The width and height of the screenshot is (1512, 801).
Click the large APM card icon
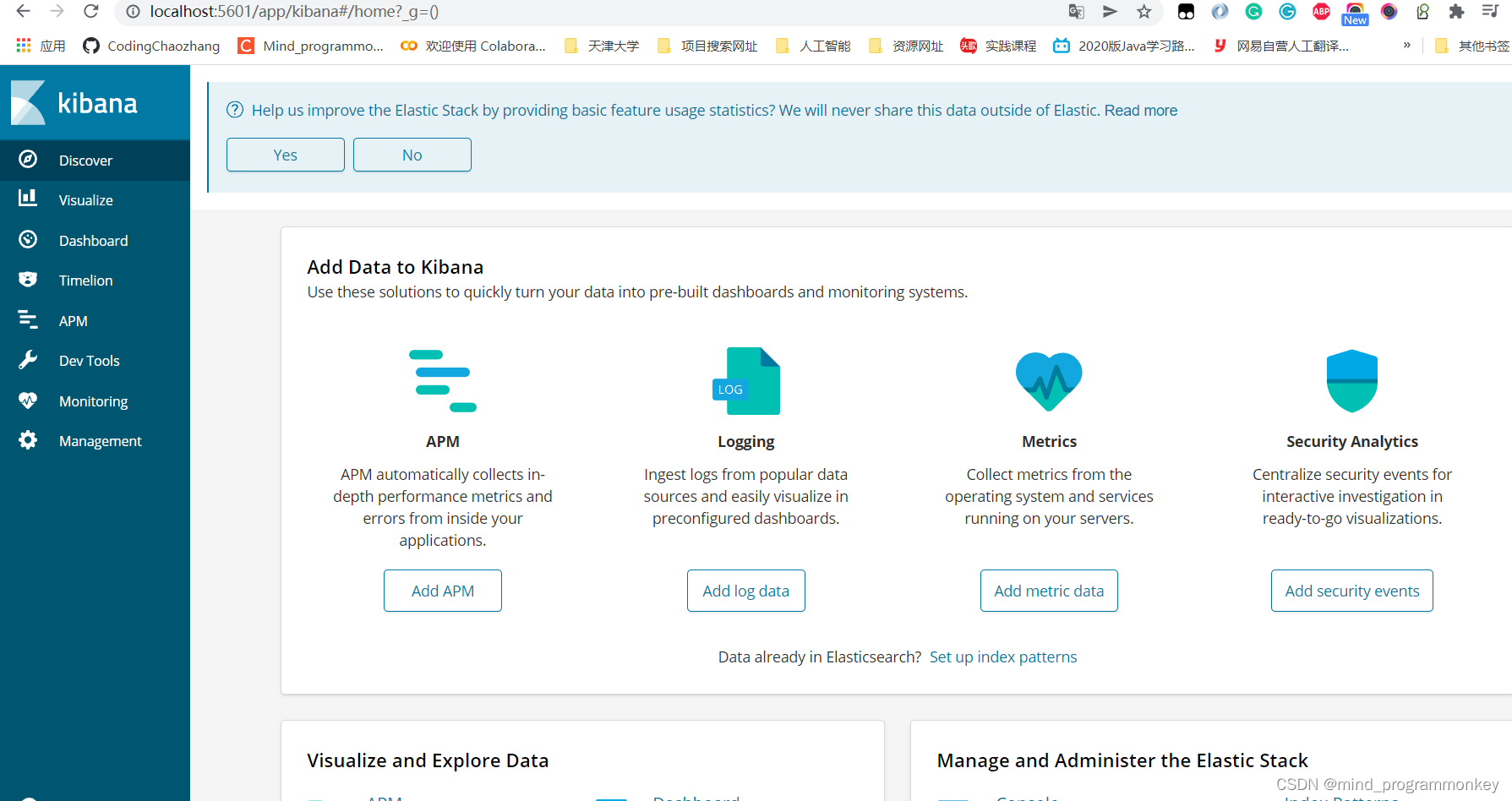click(443, 380)
